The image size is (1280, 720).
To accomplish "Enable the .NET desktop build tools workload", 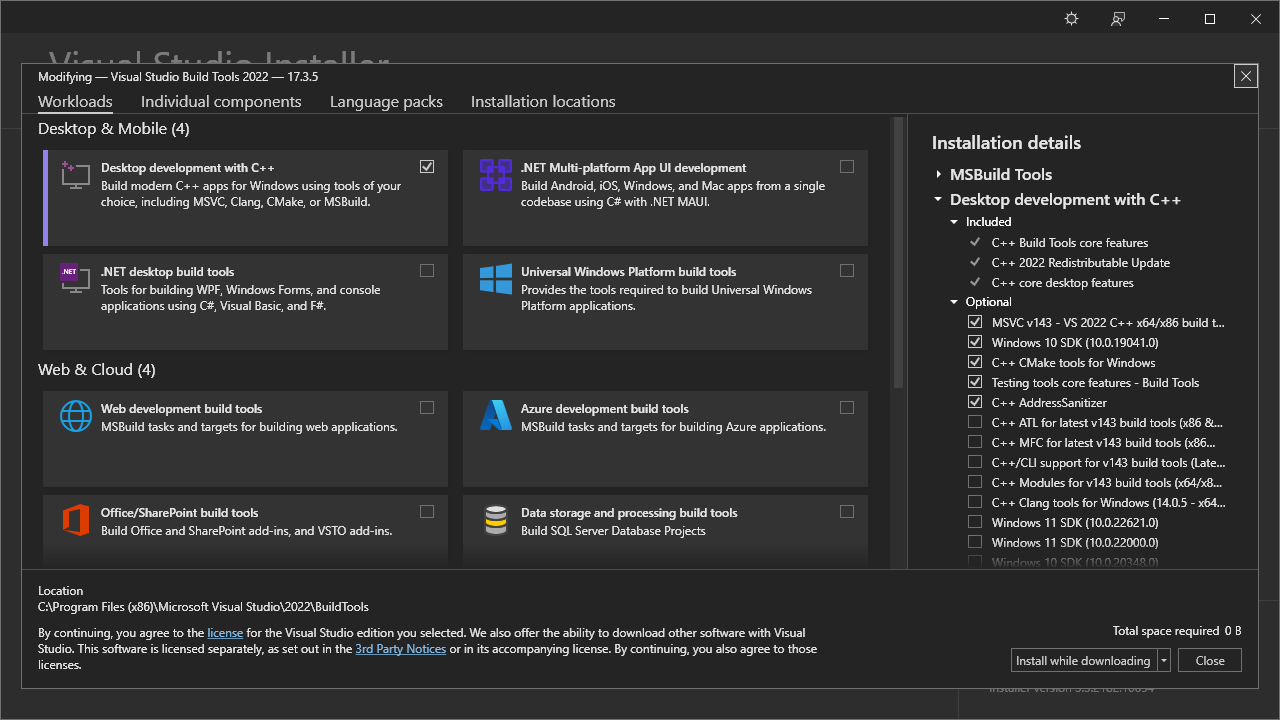I will coord(427,271).
